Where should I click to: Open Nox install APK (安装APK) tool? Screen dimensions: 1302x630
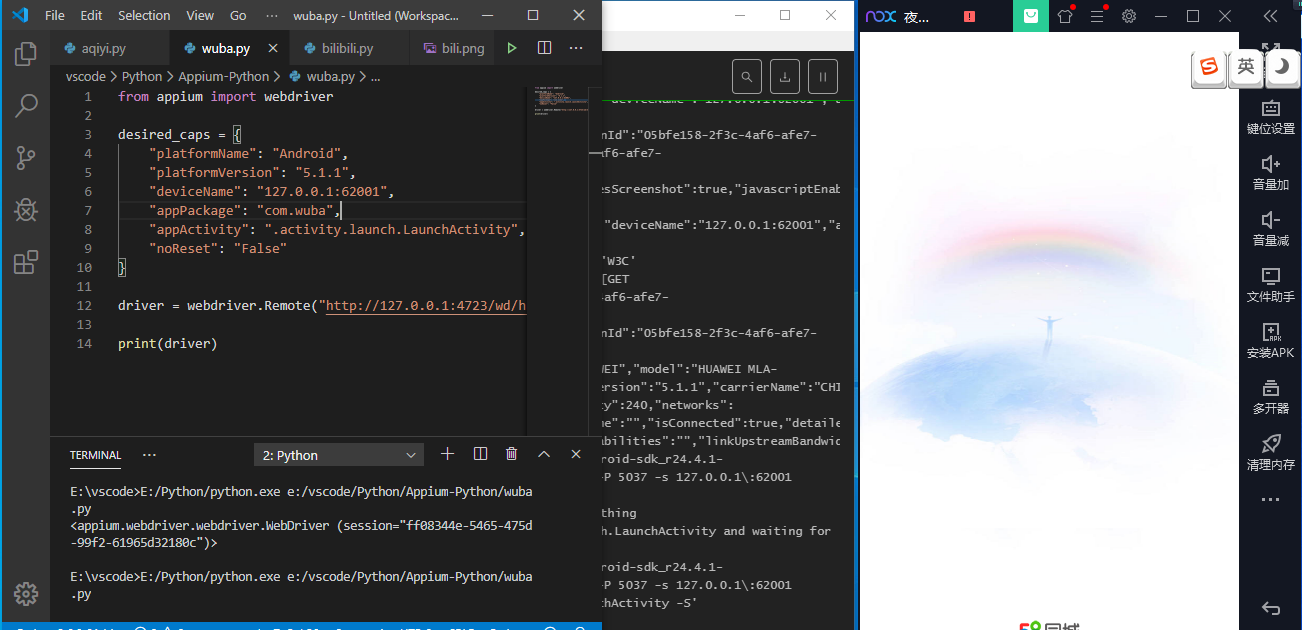pyautogui.click(x=1271, y=340)
